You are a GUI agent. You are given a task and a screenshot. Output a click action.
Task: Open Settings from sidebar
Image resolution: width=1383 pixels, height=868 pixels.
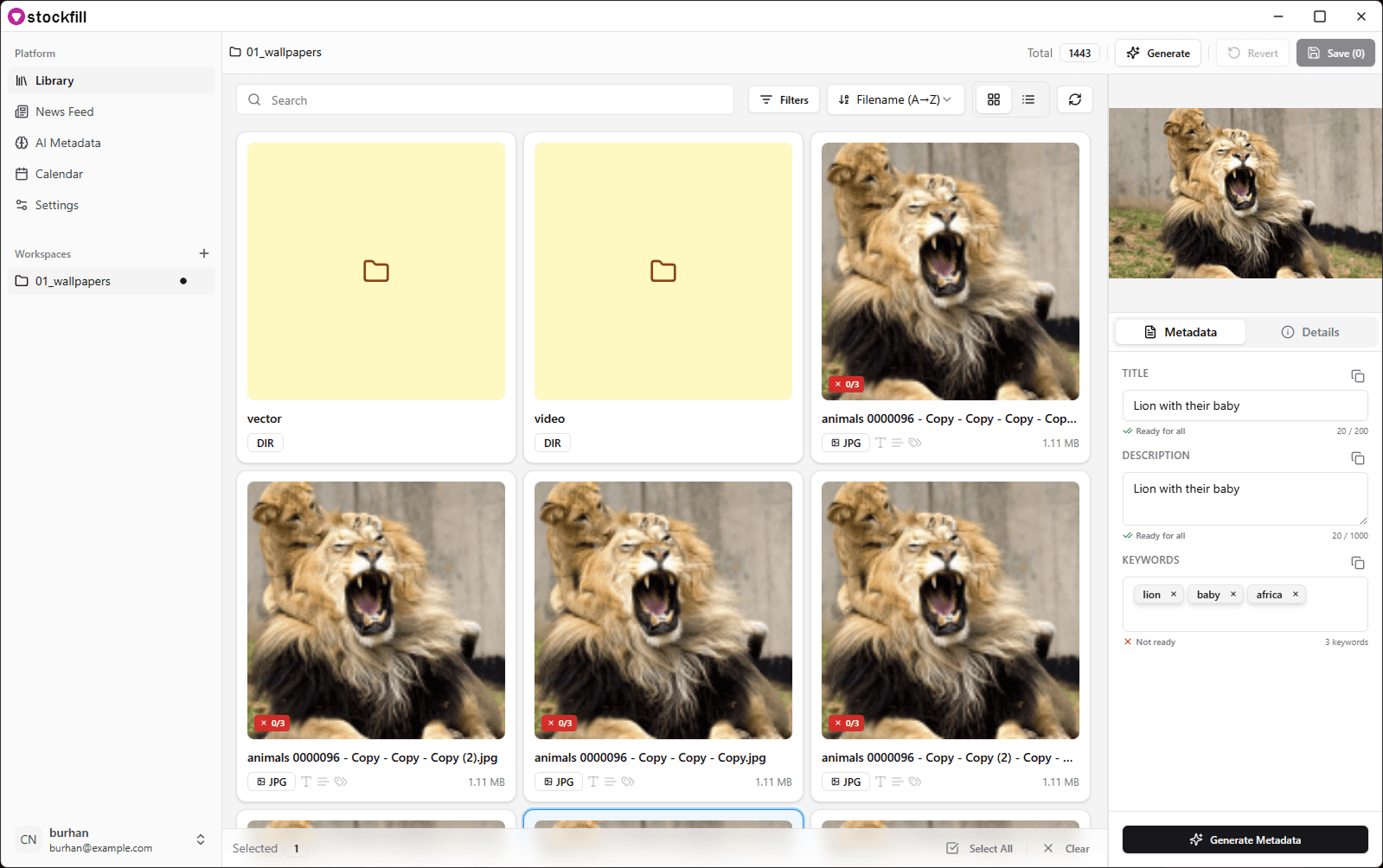tap(111, 205)
